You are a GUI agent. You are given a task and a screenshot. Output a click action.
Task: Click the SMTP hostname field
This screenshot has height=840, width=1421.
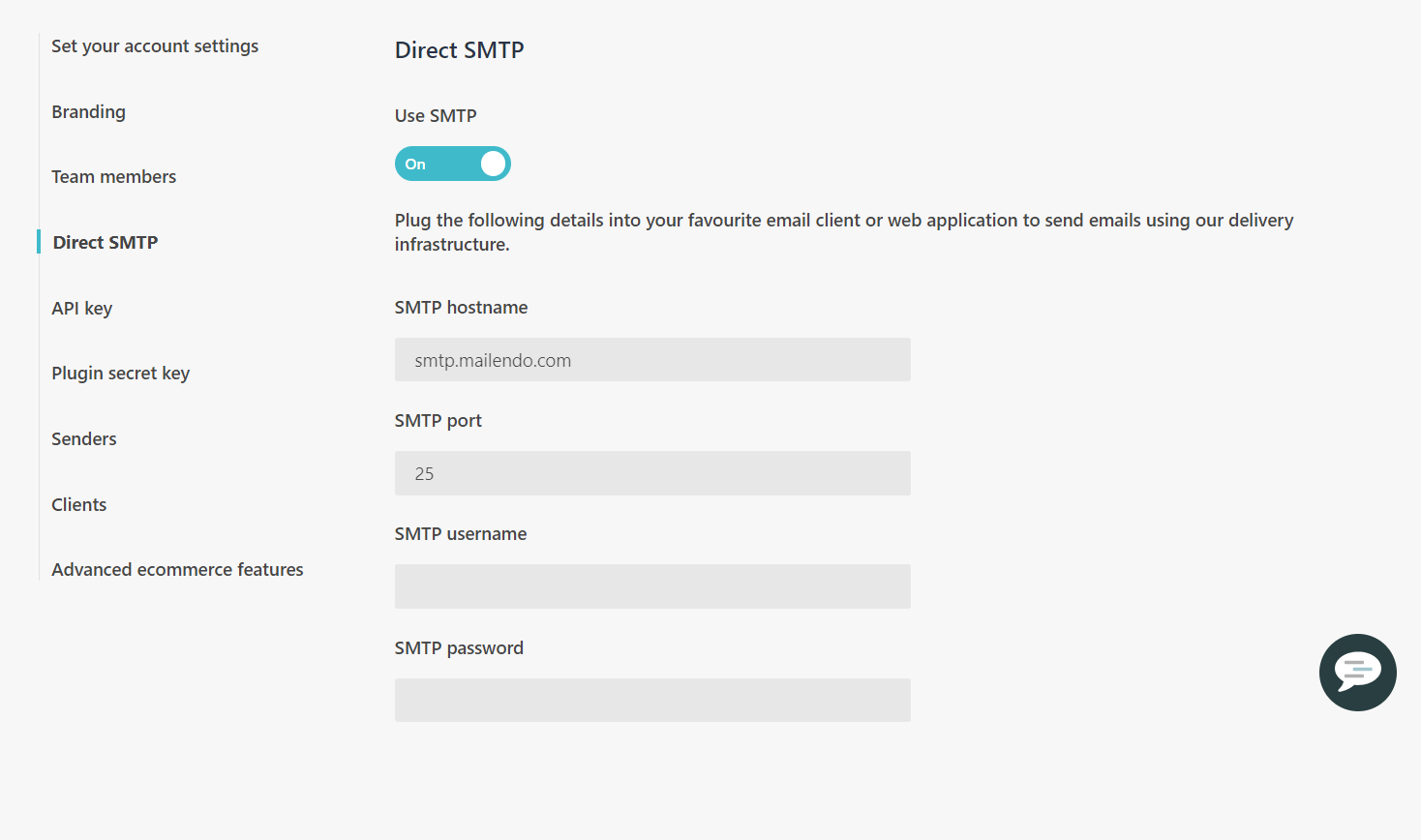tap(651, 359)
